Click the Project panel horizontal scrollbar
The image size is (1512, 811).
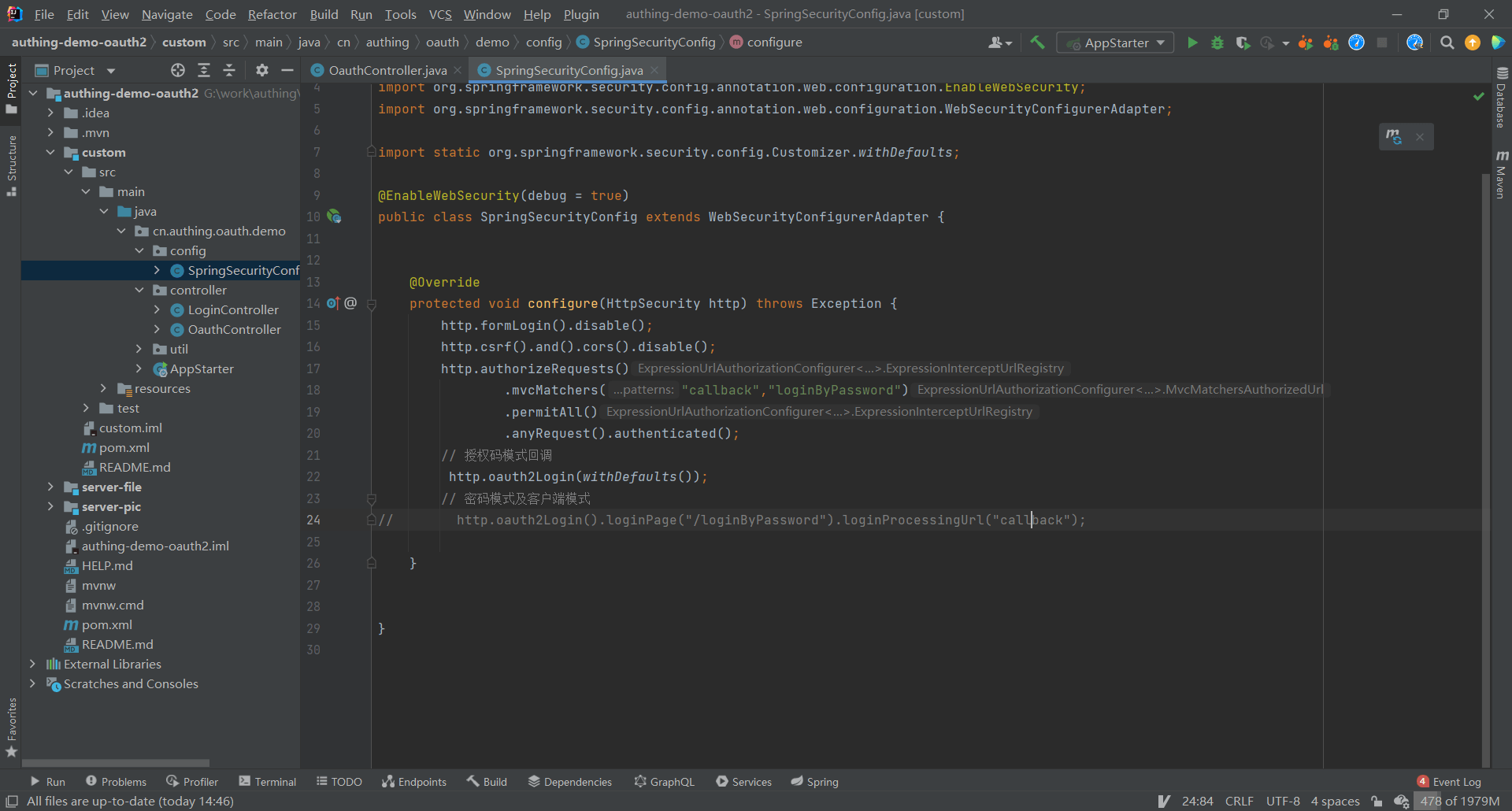point(116,762)
